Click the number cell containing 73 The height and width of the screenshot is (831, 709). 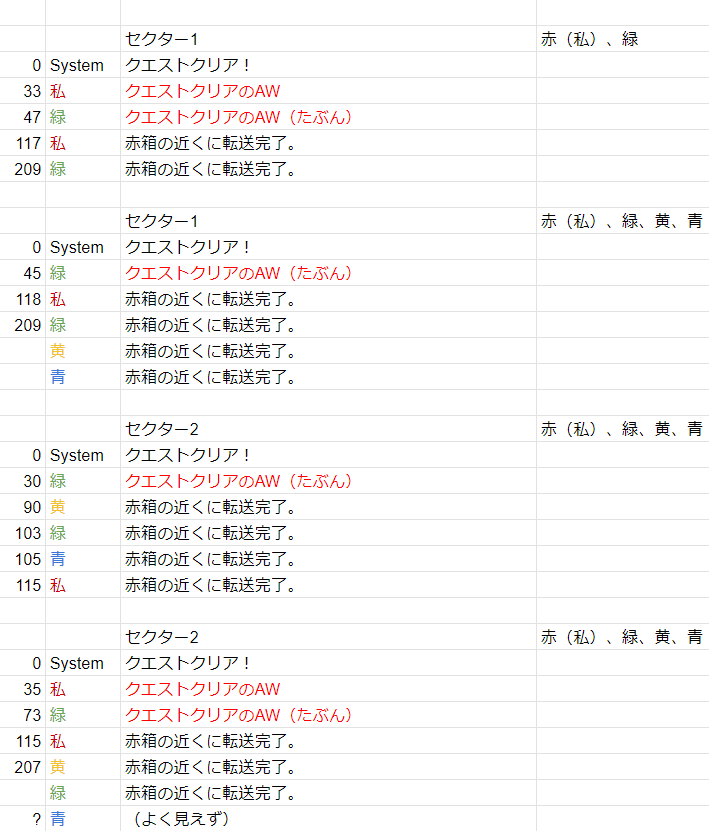[x=23, y=715]
